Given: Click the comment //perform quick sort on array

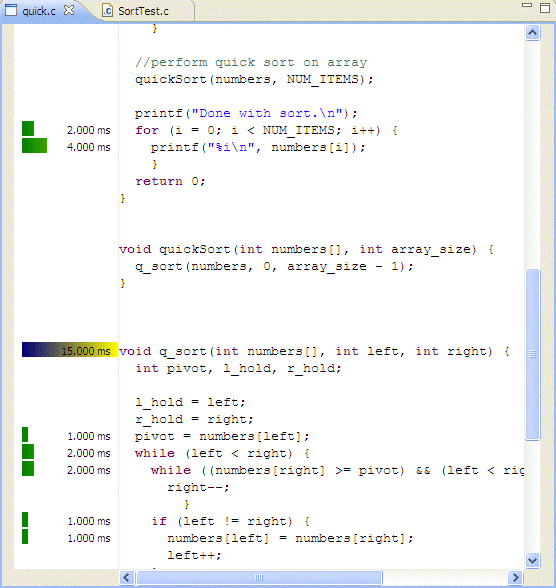Looking at the screenshot, I should pyautogui.click(x=251, y=62).
